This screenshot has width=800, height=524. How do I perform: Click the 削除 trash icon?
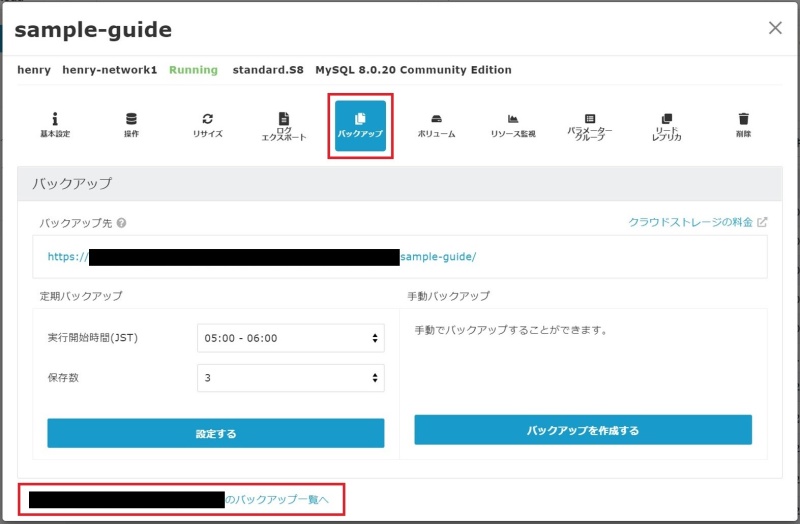click(x=742, y=125)
